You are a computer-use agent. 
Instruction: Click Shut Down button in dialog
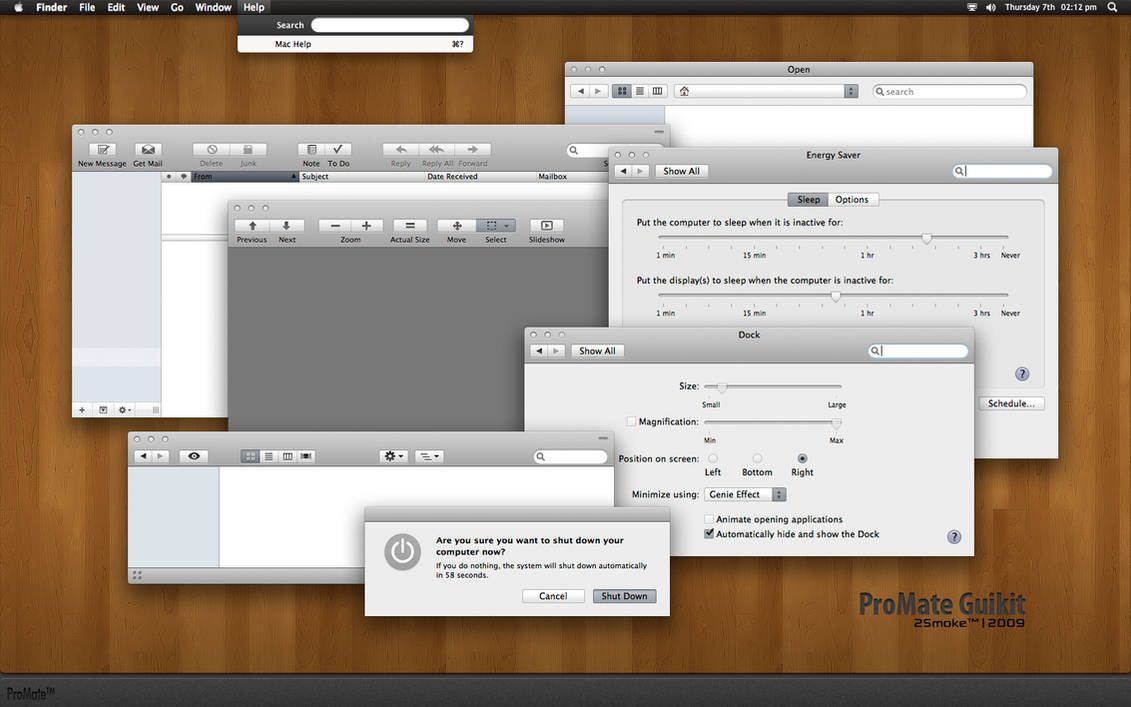point(624,596)
